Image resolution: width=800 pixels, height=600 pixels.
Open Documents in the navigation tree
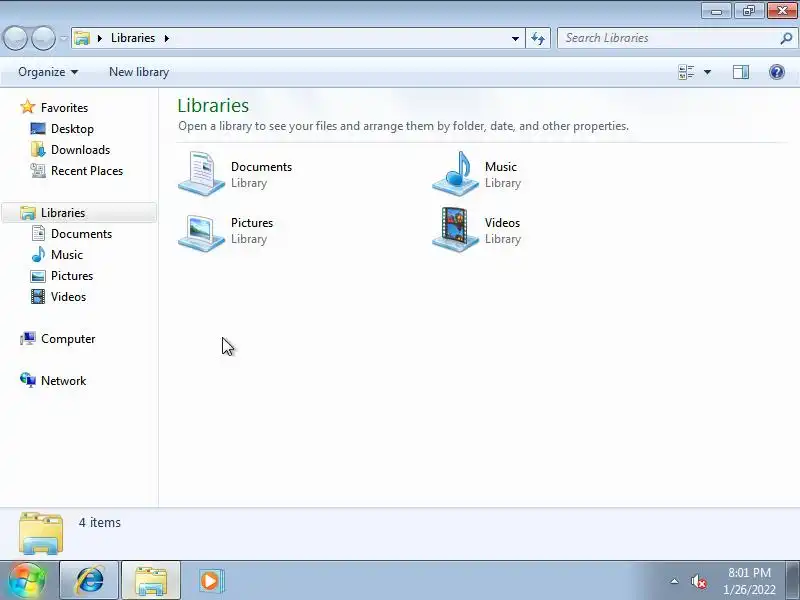click(81, 233)
